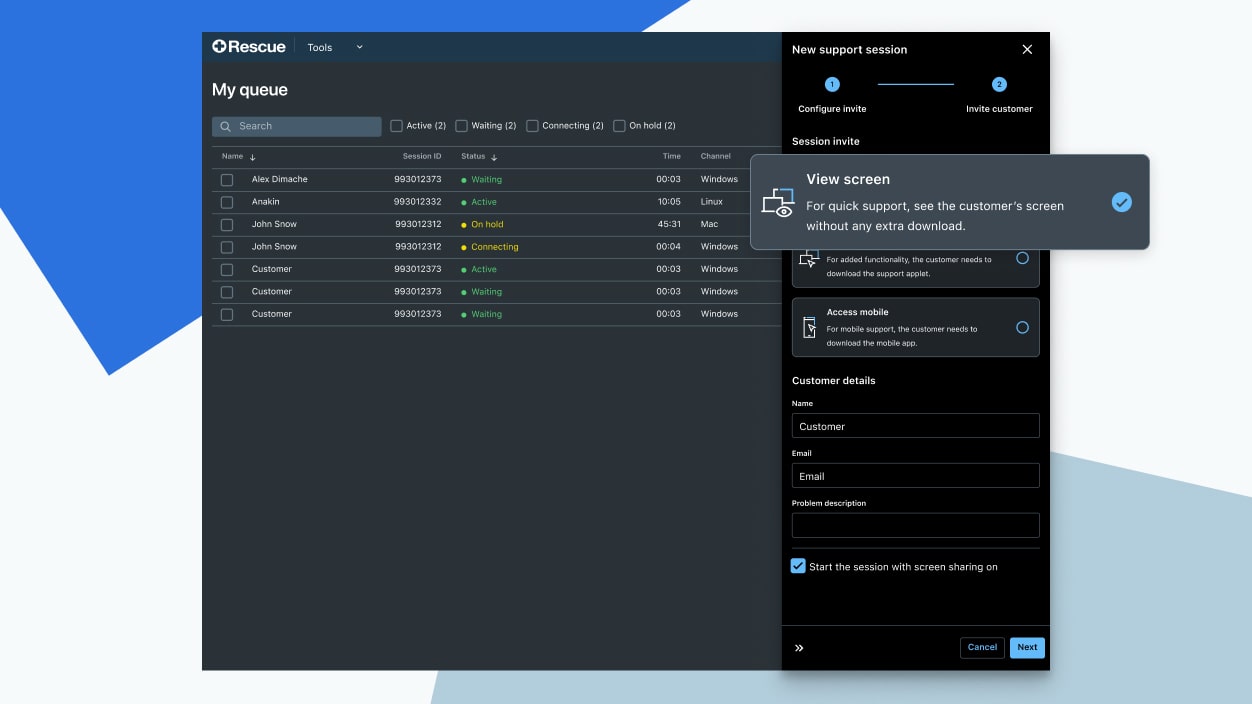The height and width of the screenshot is (704, 1252).
Task: Select Alex Dimache's row checkbox
Action: (226, 179)
